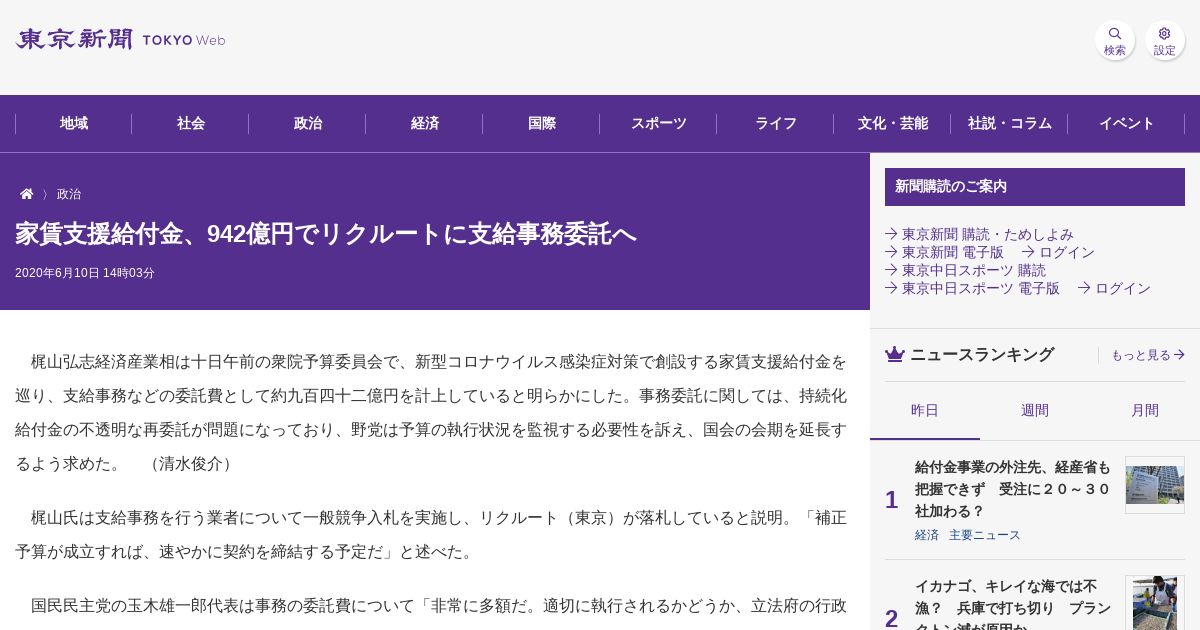Open 東京中日スポーツ 電子版 link

[x=972, y=288]
